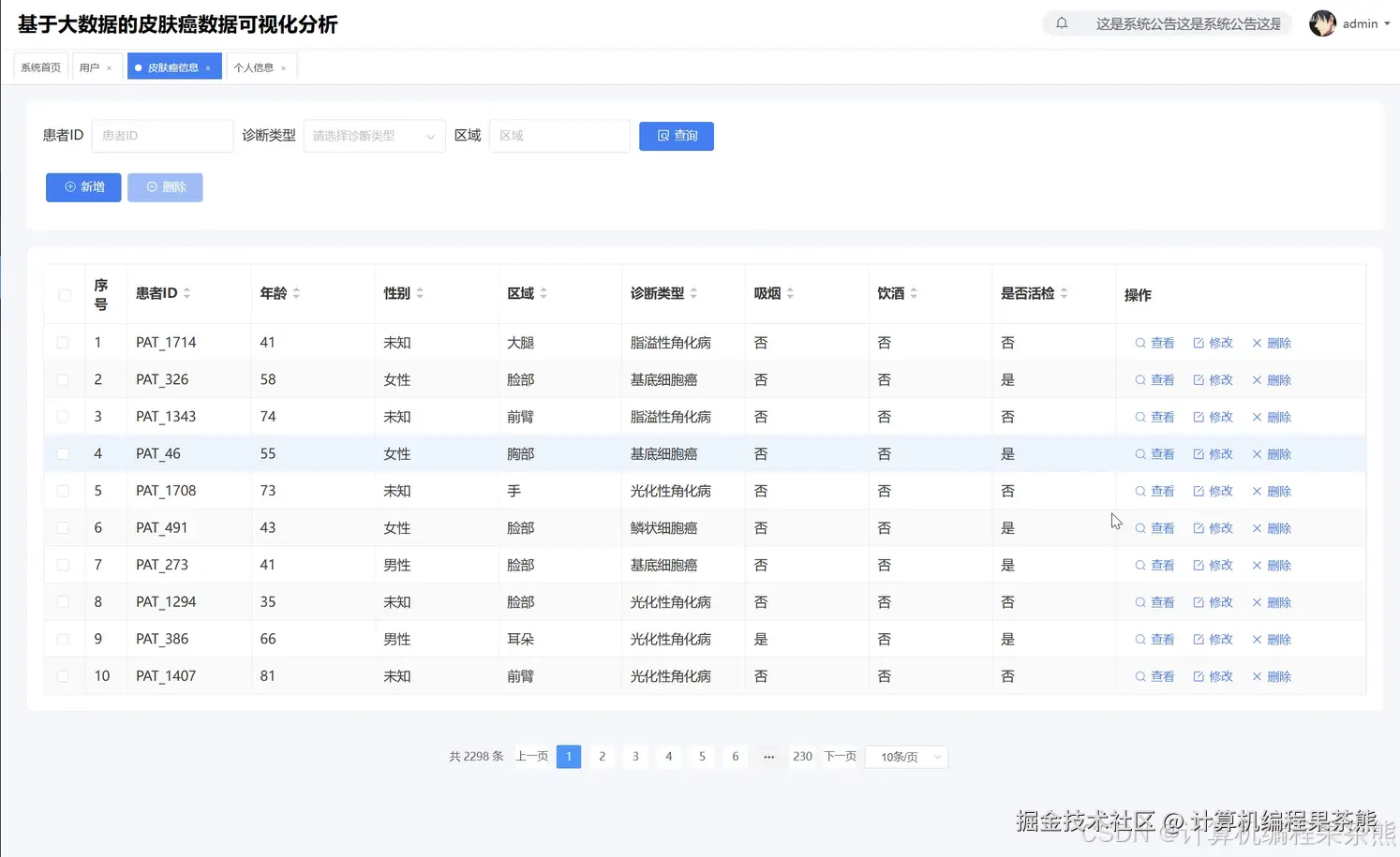Edit the PAT_1294 record
The image size is (1400, 857).
[x=1213, y=602]
